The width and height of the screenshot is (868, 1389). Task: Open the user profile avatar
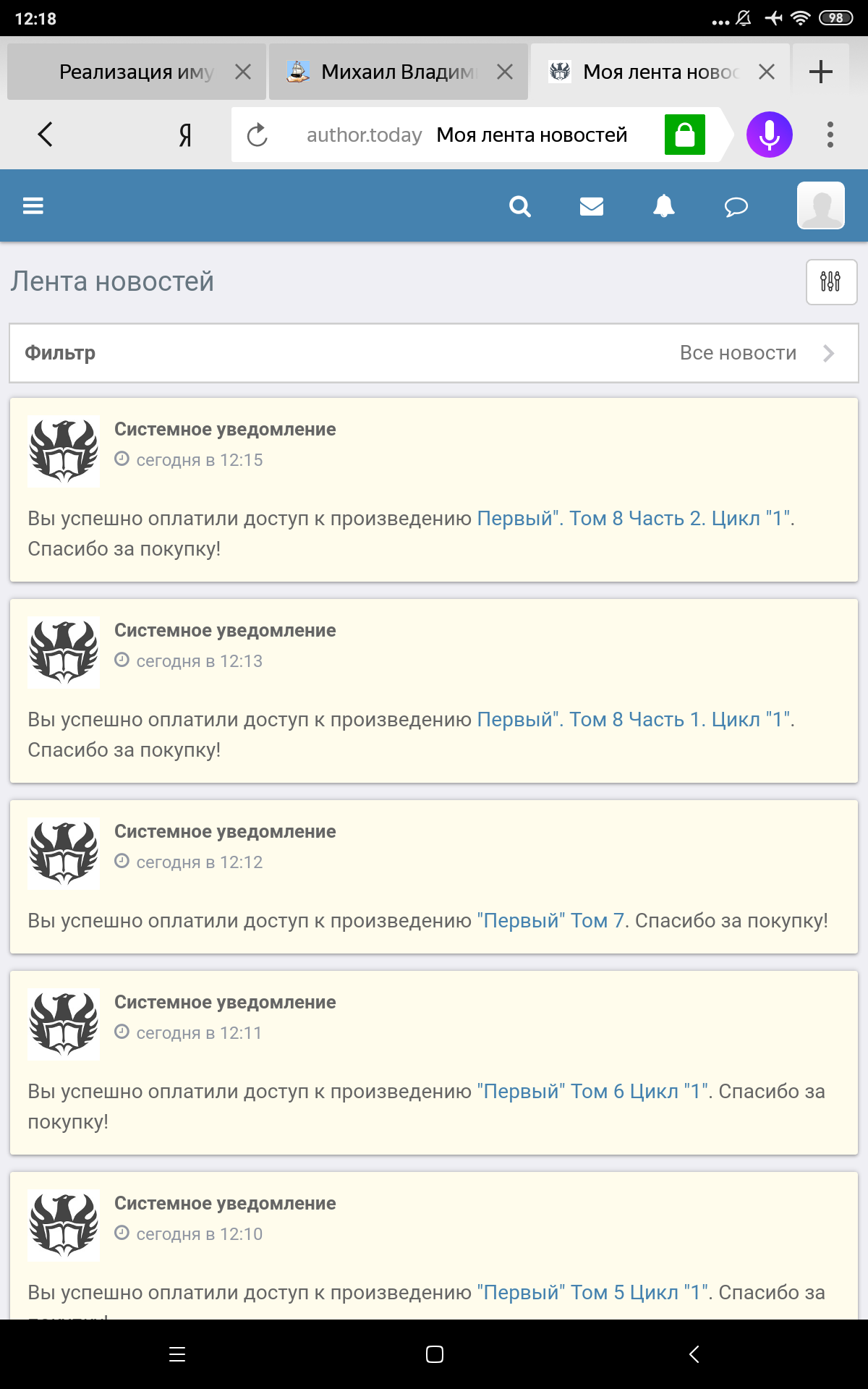820,205
